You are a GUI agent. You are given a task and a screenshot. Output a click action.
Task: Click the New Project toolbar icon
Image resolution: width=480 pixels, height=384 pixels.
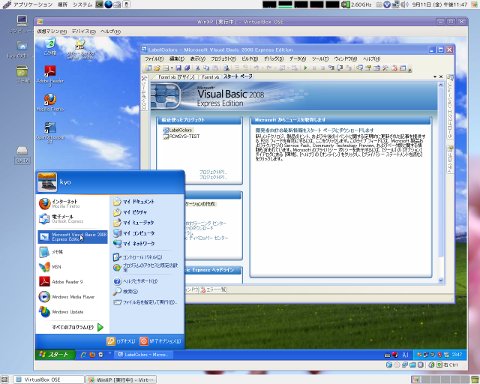click(149, 68)
